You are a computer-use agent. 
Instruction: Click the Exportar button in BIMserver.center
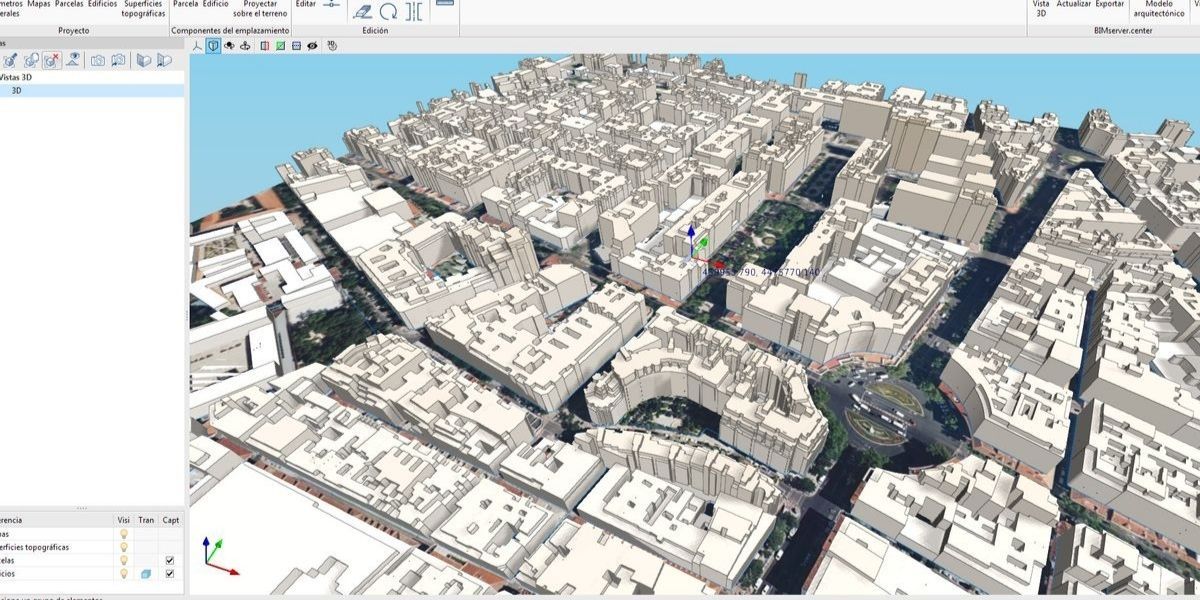[x=1110, y=4]
